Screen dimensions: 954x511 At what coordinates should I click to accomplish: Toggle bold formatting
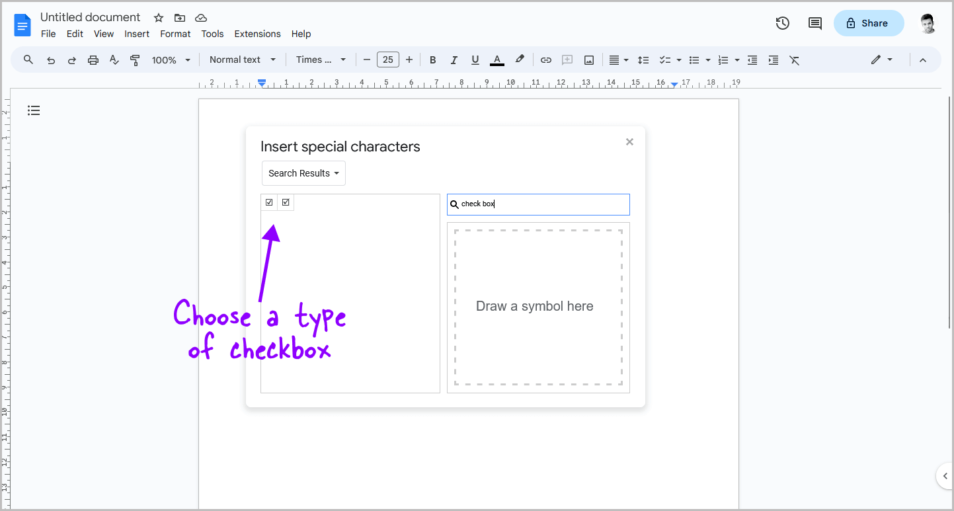(433, 60)
